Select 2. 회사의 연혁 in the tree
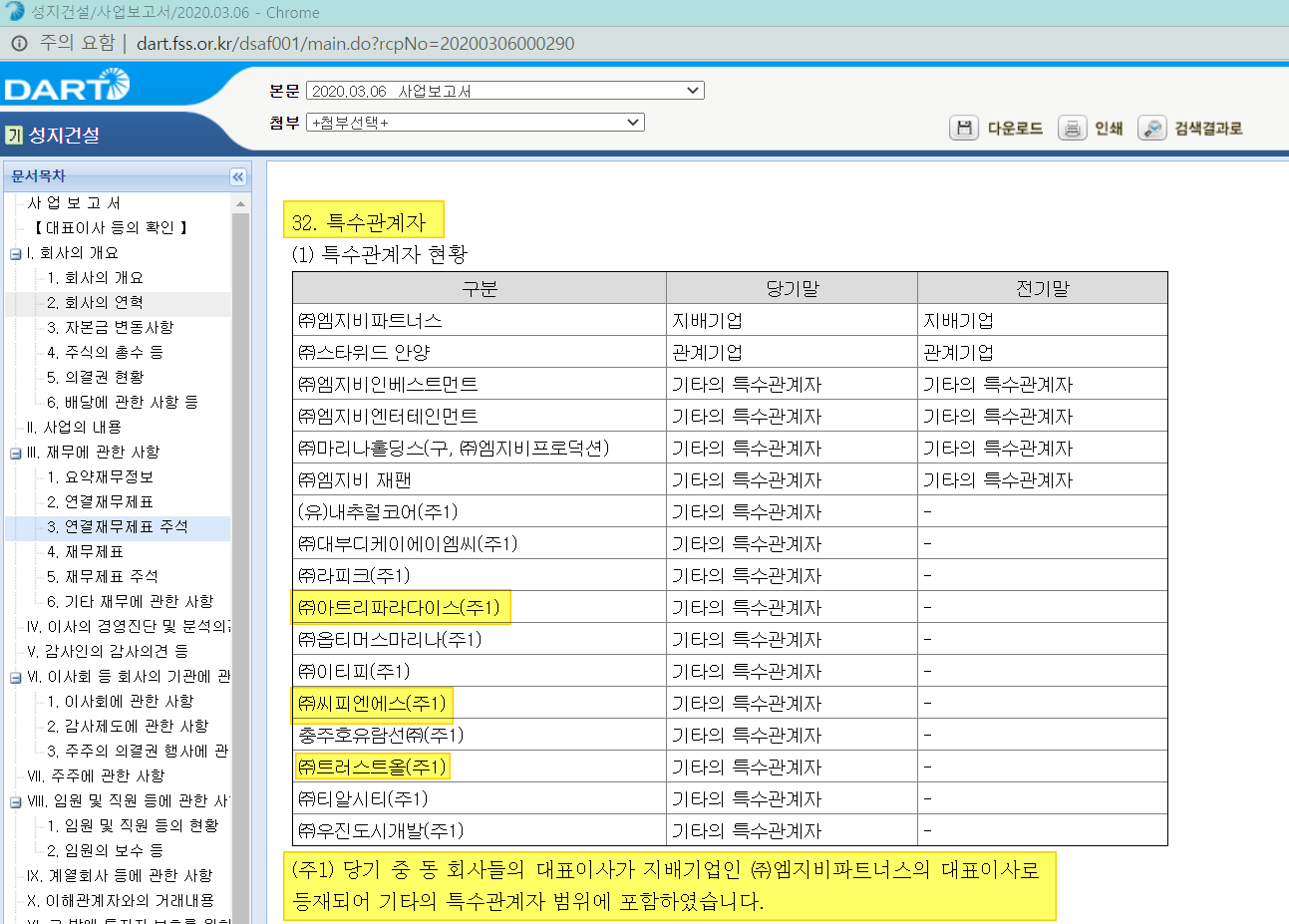This screenshot has height=924, width=1289. click(x=95, y=303)
